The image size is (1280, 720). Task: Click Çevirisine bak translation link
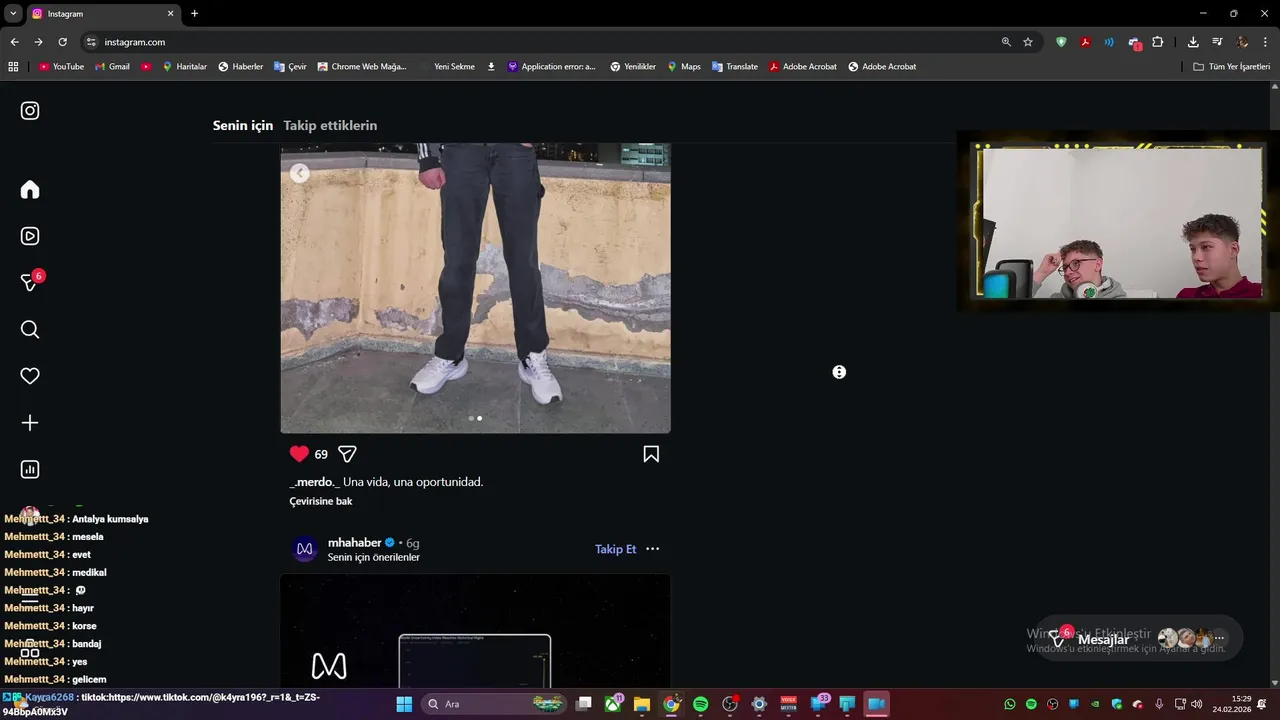tap(321, 501)
